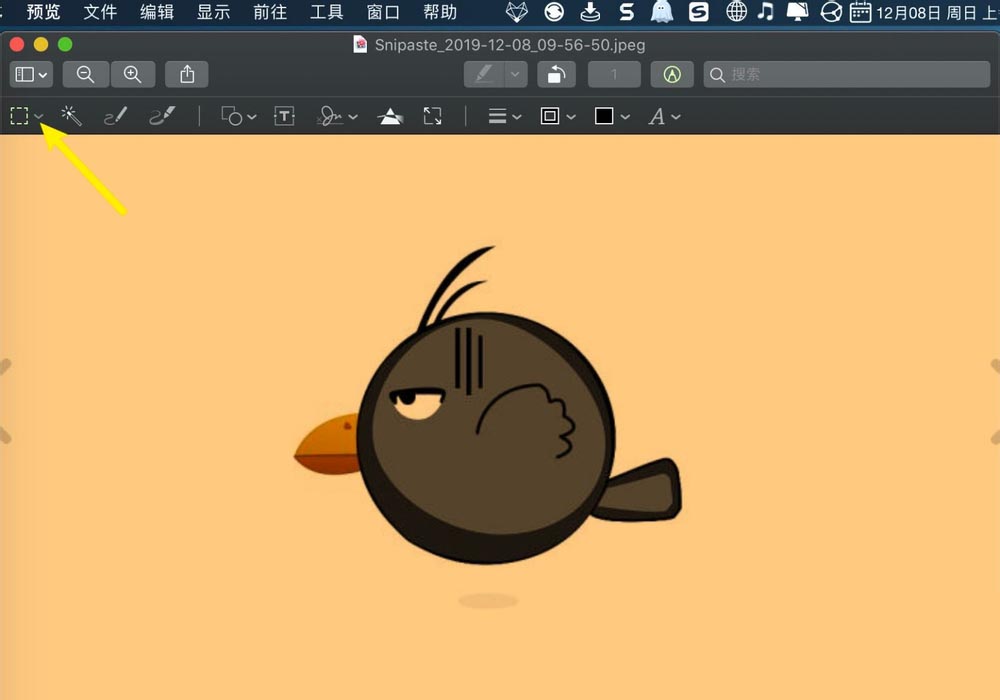Viewport: 1000px width, 700px height.
Task: Open the sidebar view options menu
Action: pos(31,75)
